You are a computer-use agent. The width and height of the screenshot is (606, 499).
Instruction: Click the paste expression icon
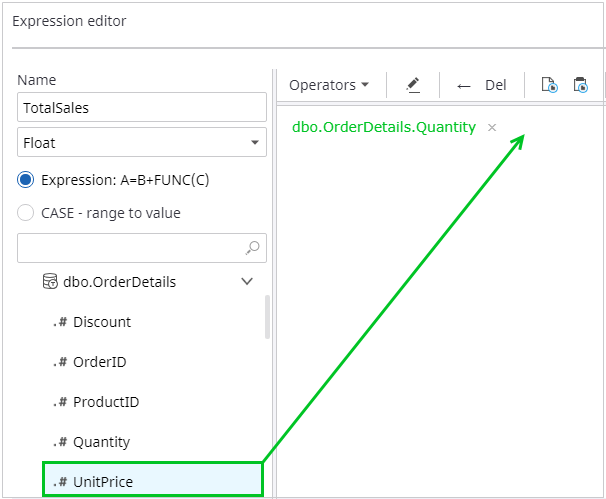click(580, 85)
